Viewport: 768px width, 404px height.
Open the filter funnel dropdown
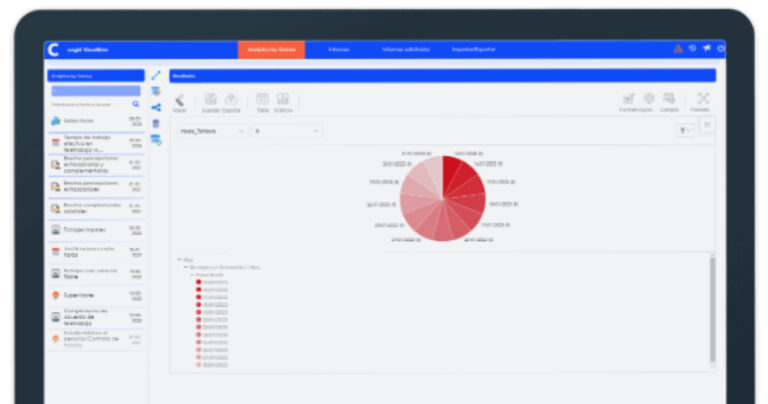pos(685,131)
